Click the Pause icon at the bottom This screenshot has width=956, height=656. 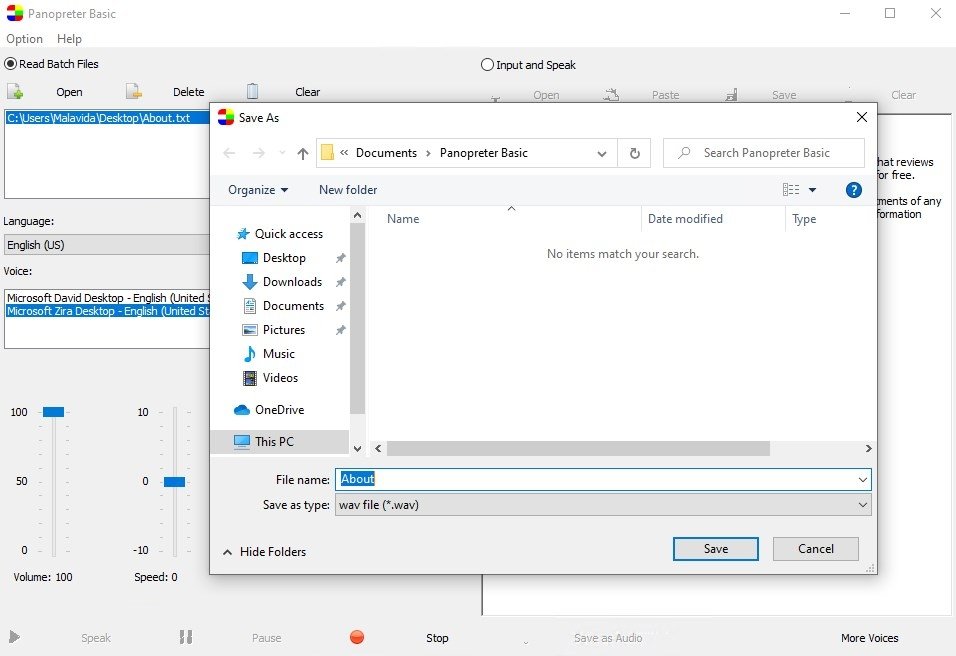(186, 637)
